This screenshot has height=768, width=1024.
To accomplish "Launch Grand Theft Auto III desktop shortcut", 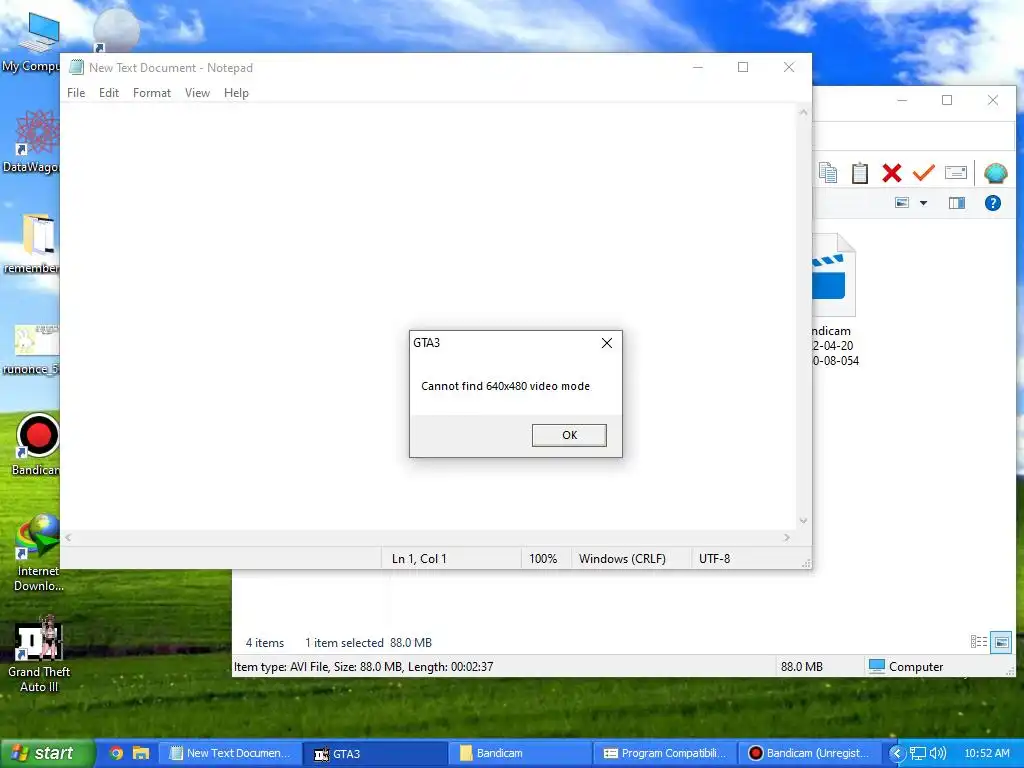I will click(39, 654).
